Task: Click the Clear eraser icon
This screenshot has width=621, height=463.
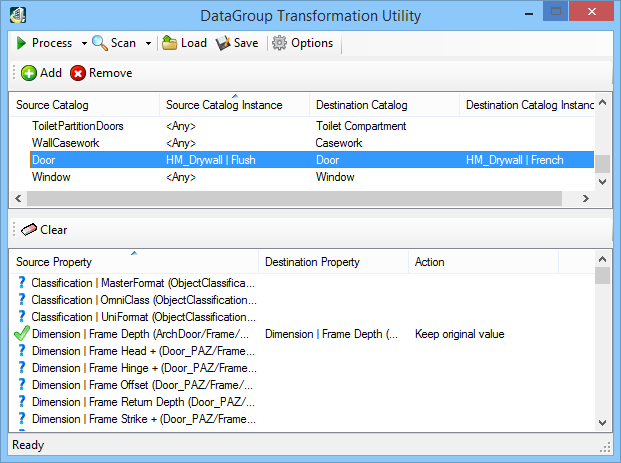Action: tap(29, 230)
